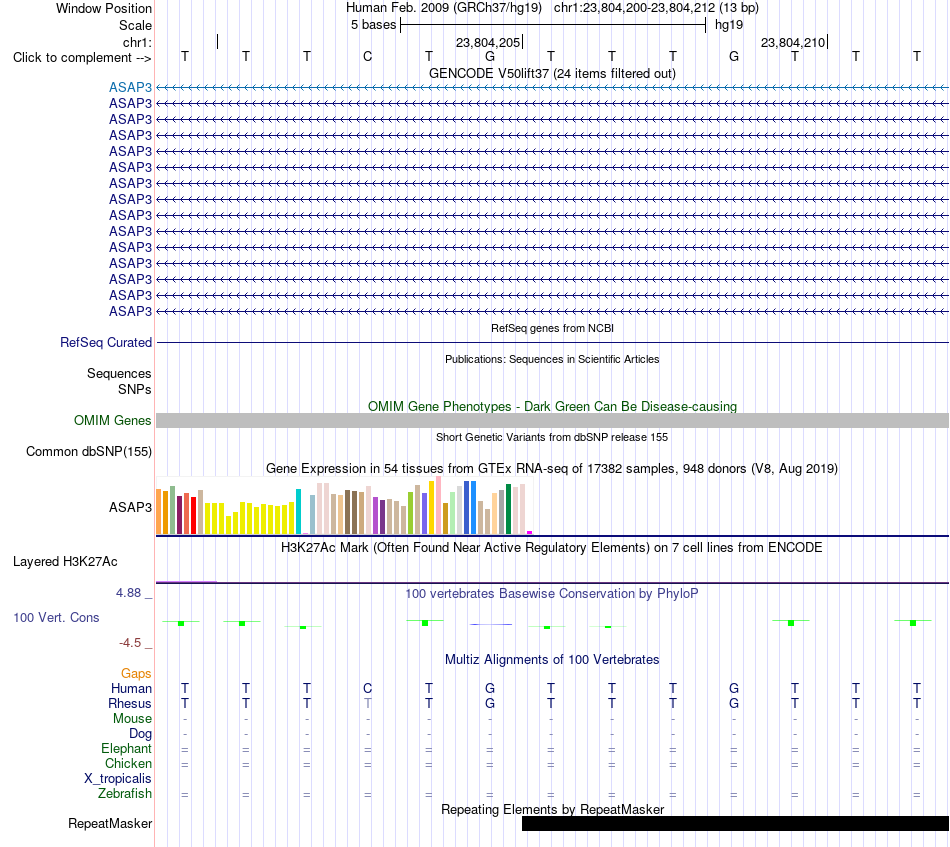Click the '5 bases' scale bar label
This screenshot has height=847, width=950.
tap(373, 25)
